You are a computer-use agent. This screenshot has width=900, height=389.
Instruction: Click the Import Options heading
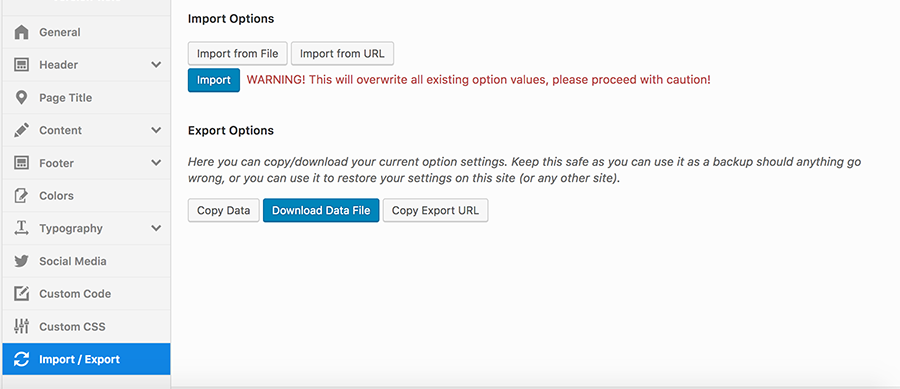[231, 19]
